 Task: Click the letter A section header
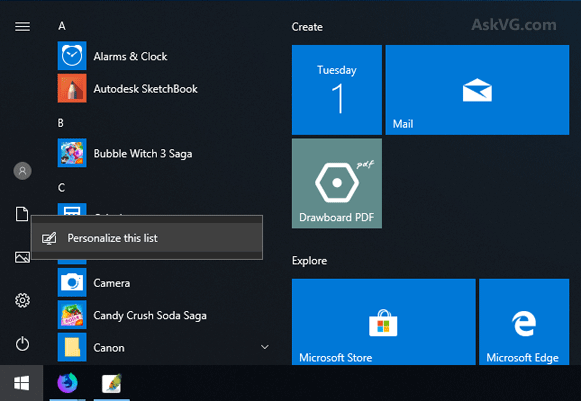[x=62, y=26]
